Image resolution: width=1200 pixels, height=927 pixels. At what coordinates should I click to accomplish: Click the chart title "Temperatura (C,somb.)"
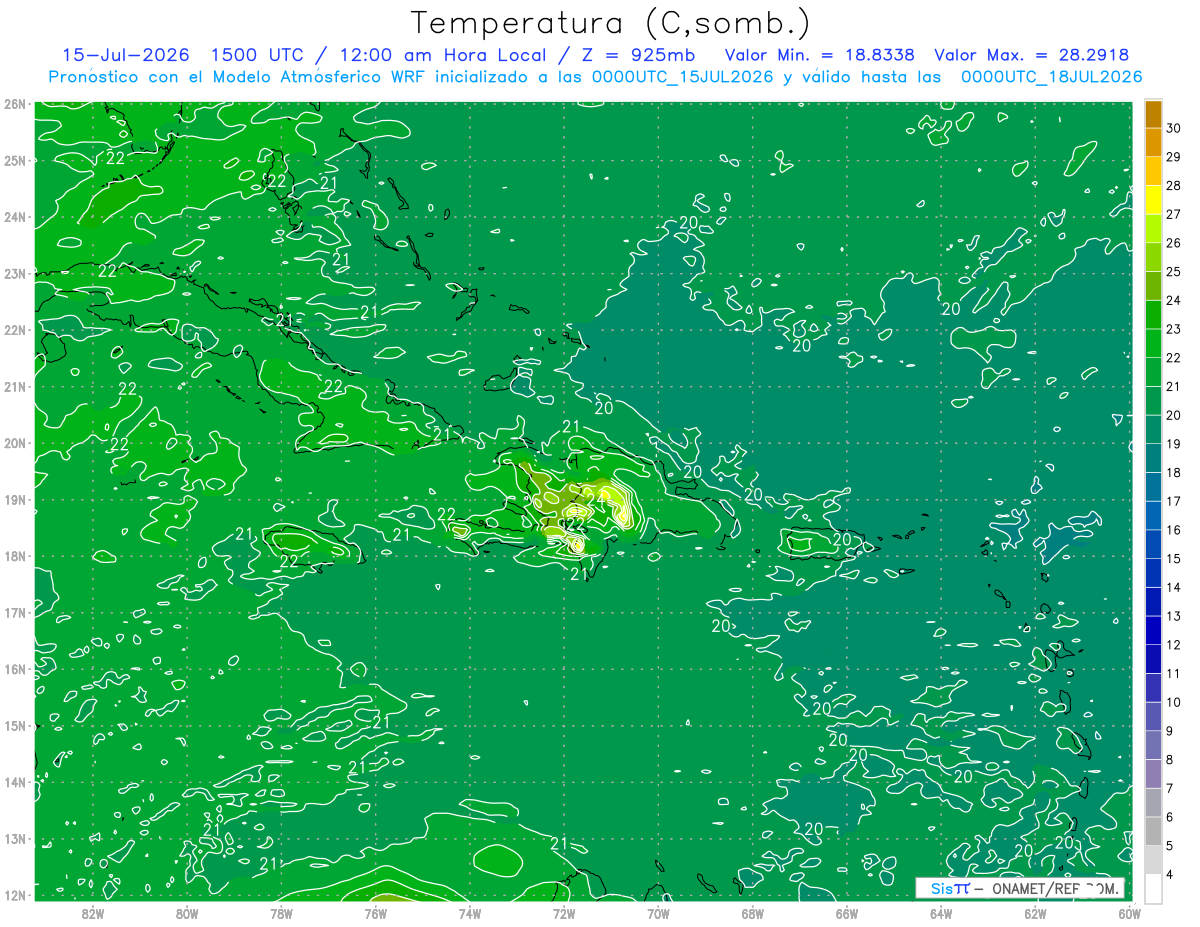[x=611, y=23]
